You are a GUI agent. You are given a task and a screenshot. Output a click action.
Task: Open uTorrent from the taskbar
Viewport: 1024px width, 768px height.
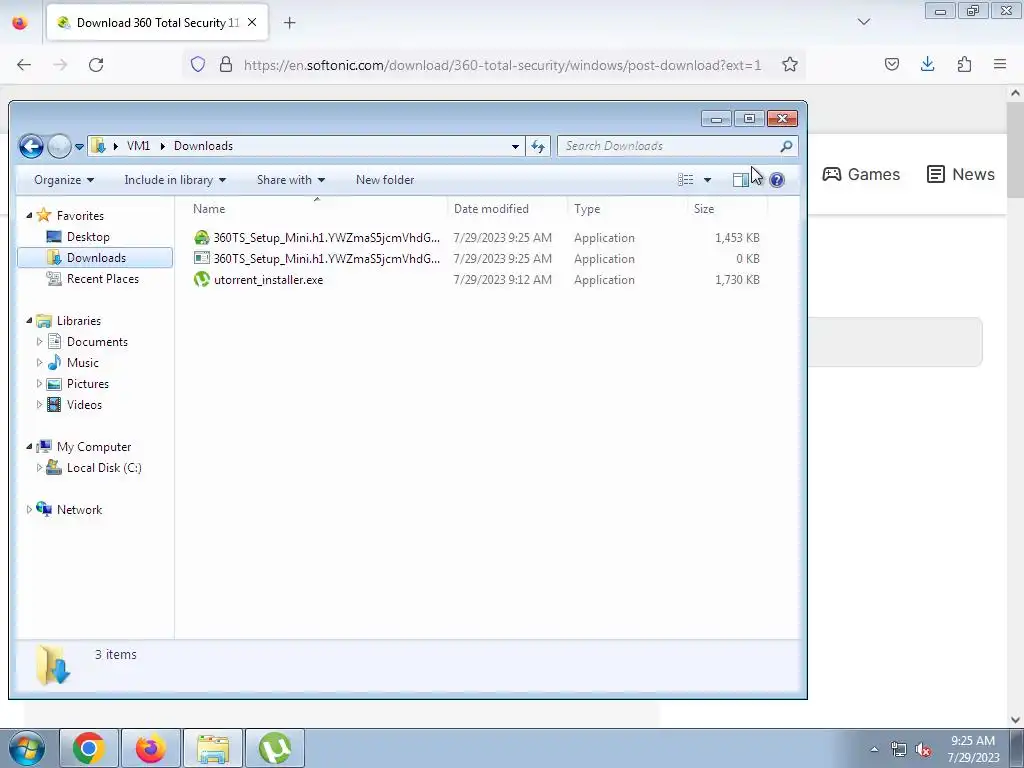click(275, 748)
